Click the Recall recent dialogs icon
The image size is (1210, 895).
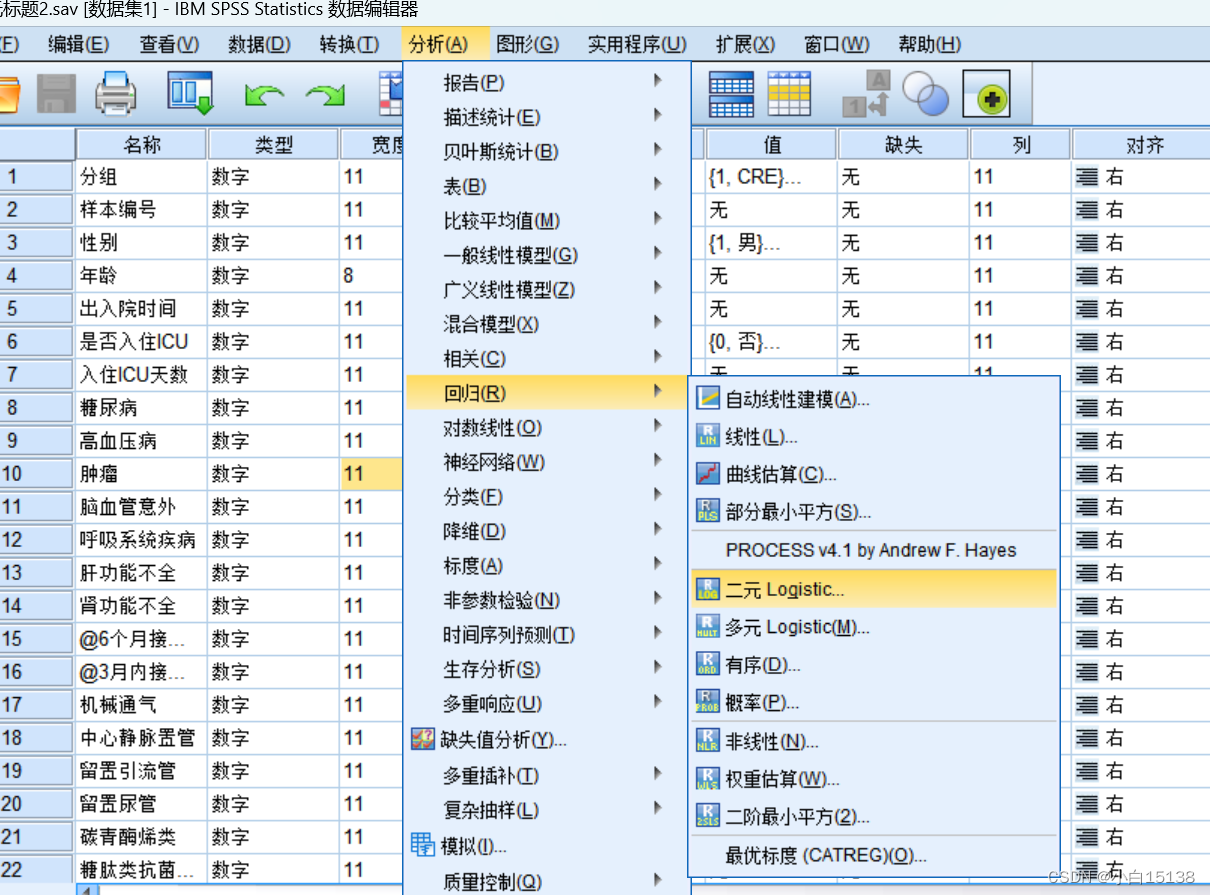coord(190,94)
